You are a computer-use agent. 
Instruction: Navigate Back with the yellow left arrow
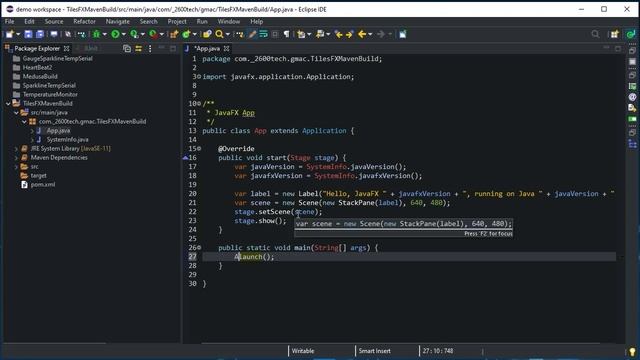tap(362, 34)
